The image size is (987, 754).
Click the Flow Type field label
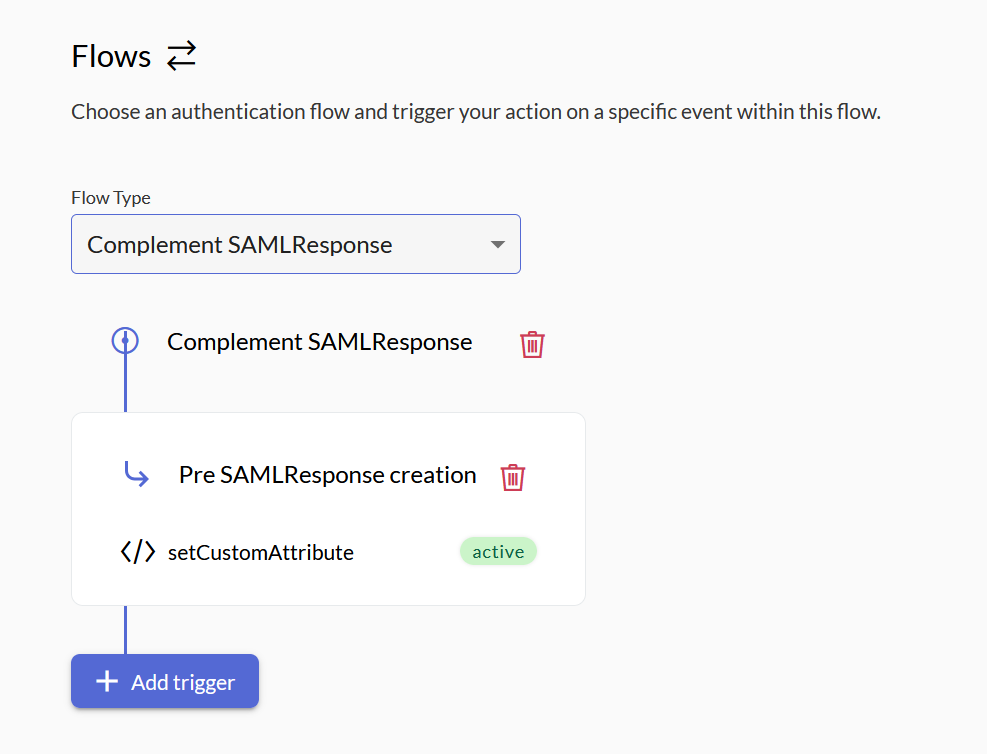[x=110, y=198]
